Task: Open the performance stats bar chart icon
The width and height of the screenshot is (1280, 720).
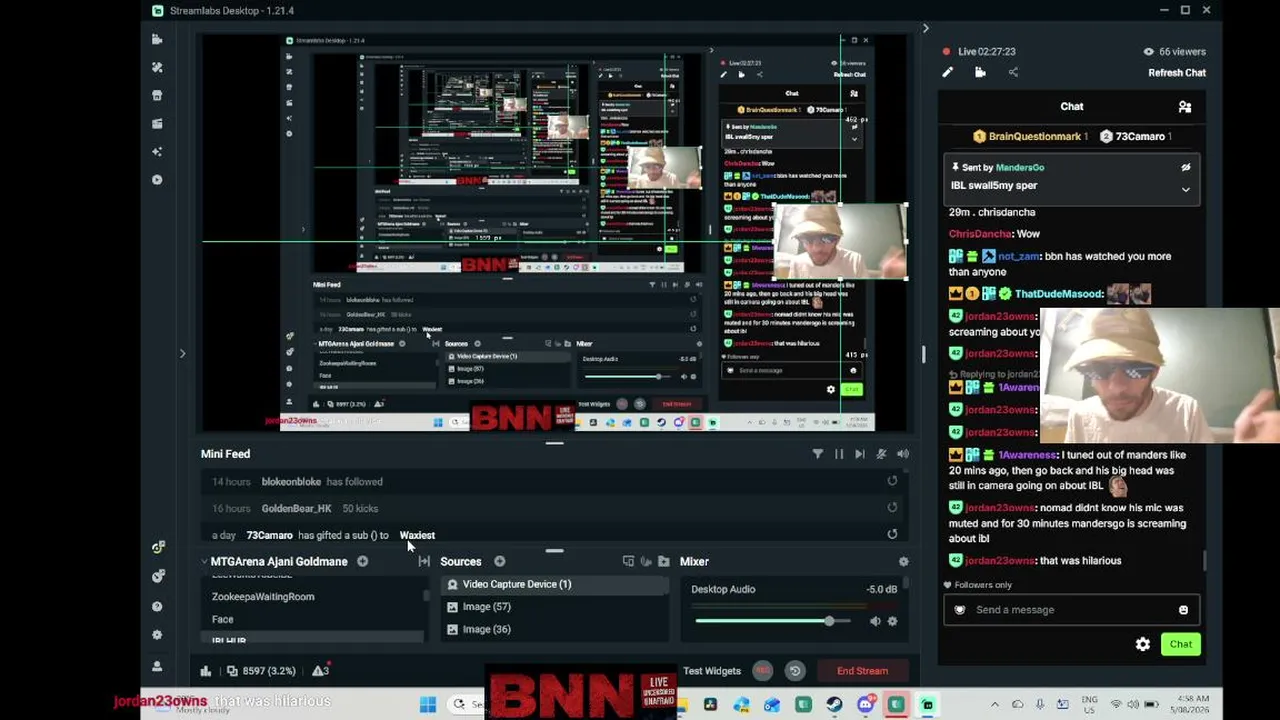Action: point(206,671)
